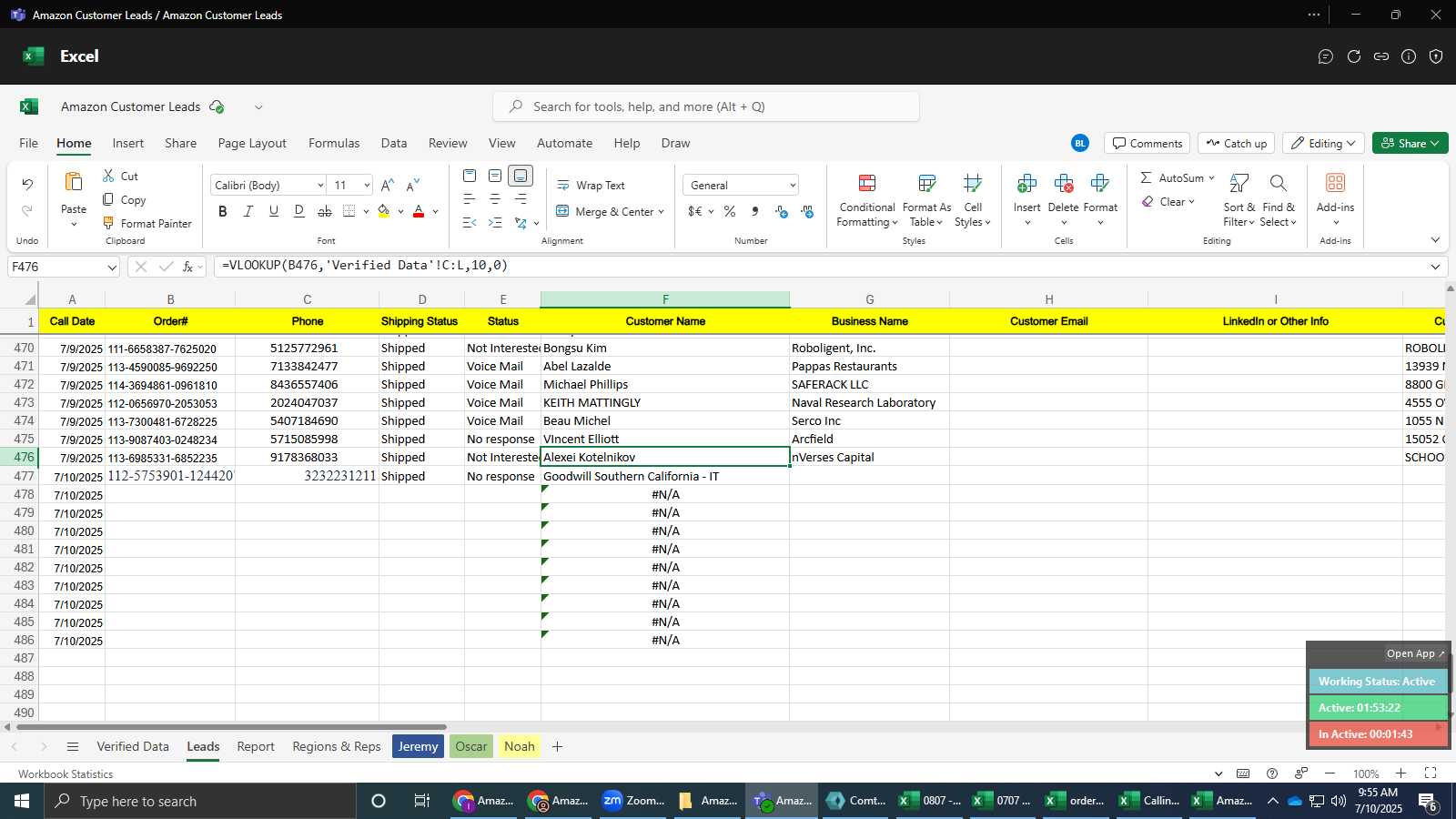
Task: Click the Share button
Action: (x=1410, y=143)
